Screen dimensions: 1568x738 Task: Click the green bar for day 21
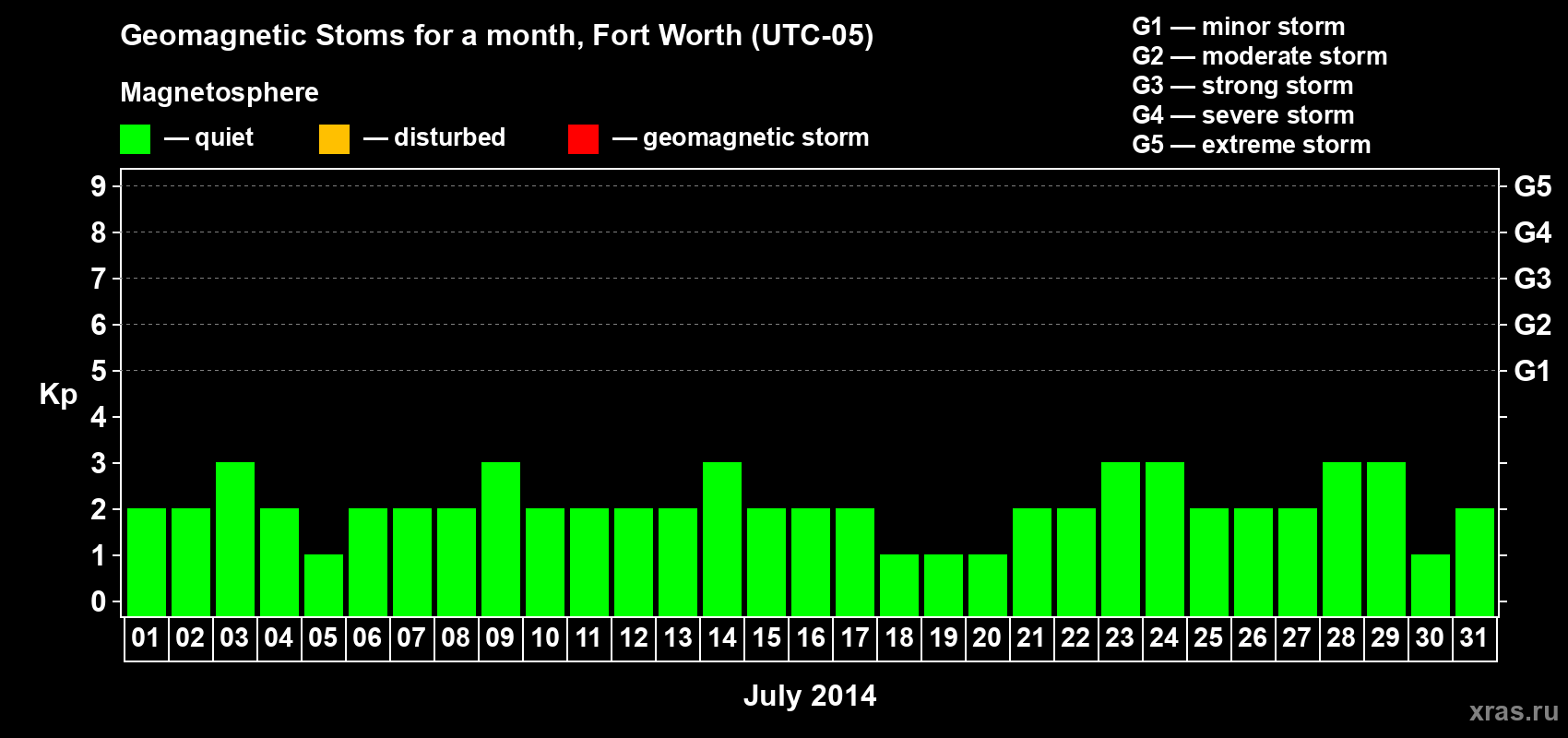coord(1032,562)
